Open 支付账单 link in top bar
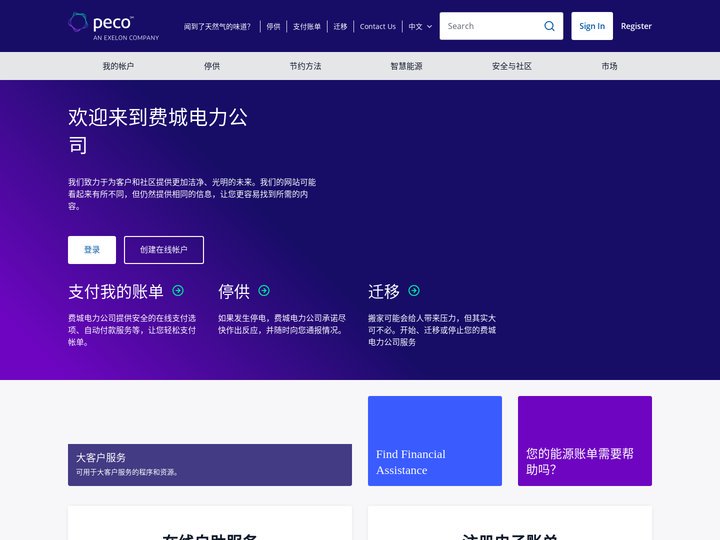The height and width of the screenshot is (540, 720). click(307, 27)
